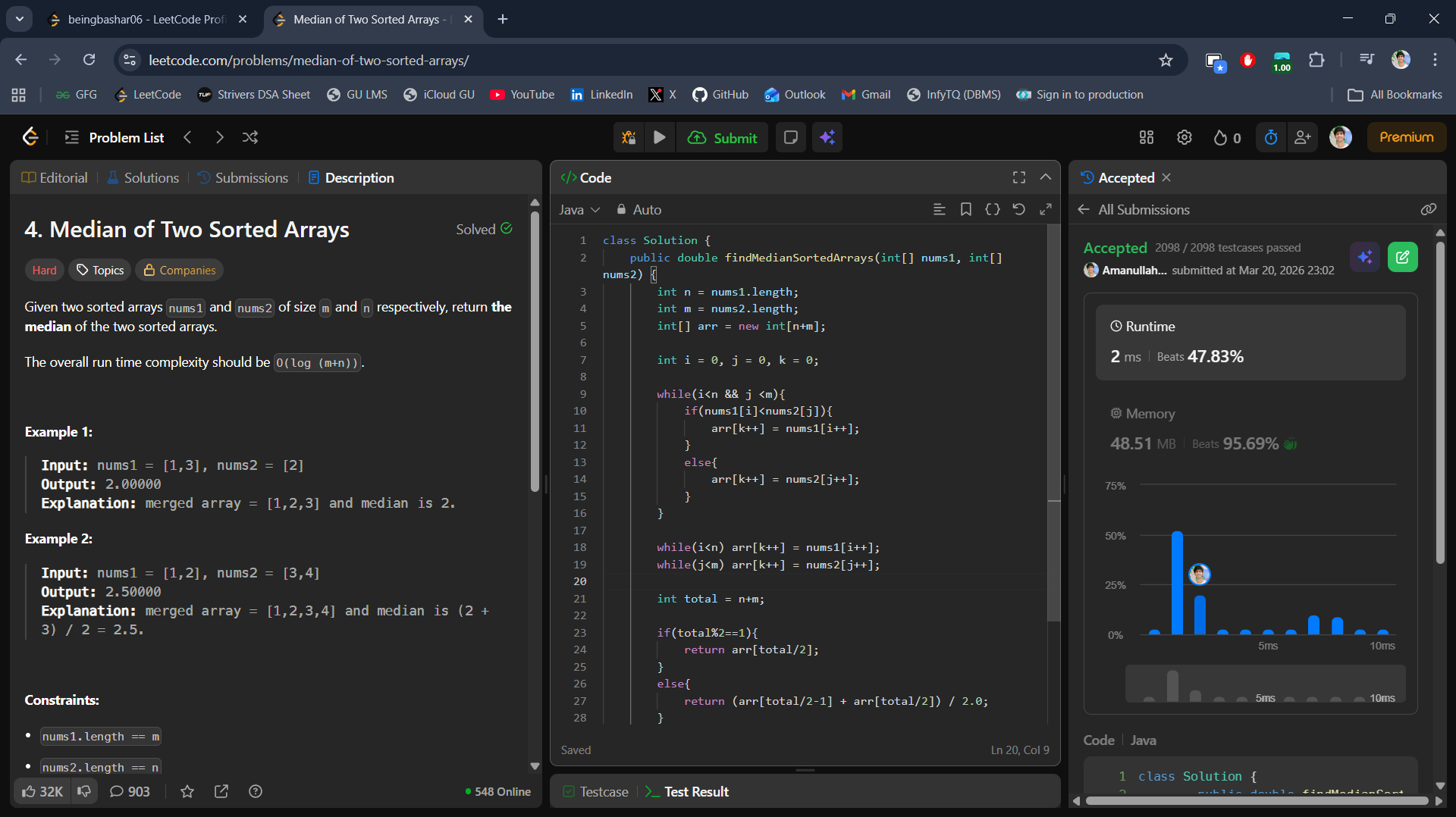Toggle the star favorite for this problem

coord(187,791)
